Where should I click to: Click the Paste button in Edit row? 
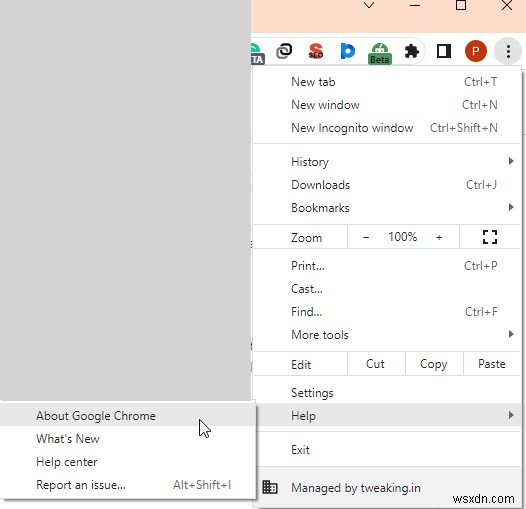click(x=492, y=364)
